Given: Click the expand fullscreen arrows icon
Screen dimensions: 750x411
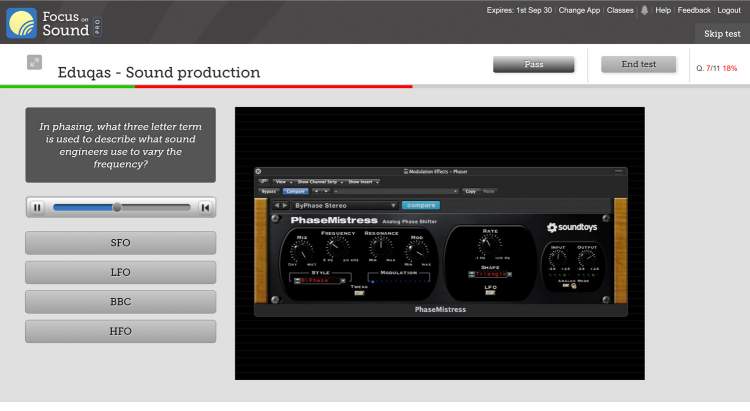Looking at the screenshot, I should pyautogui.click(x=34, y=62).
